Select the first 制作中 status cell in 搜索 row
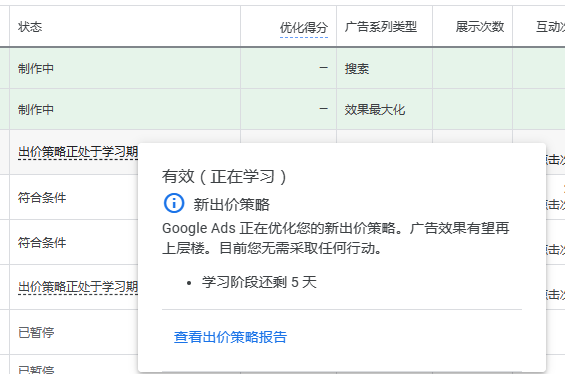Viewport: 565px width, 374px height. (x=36, y=68)
